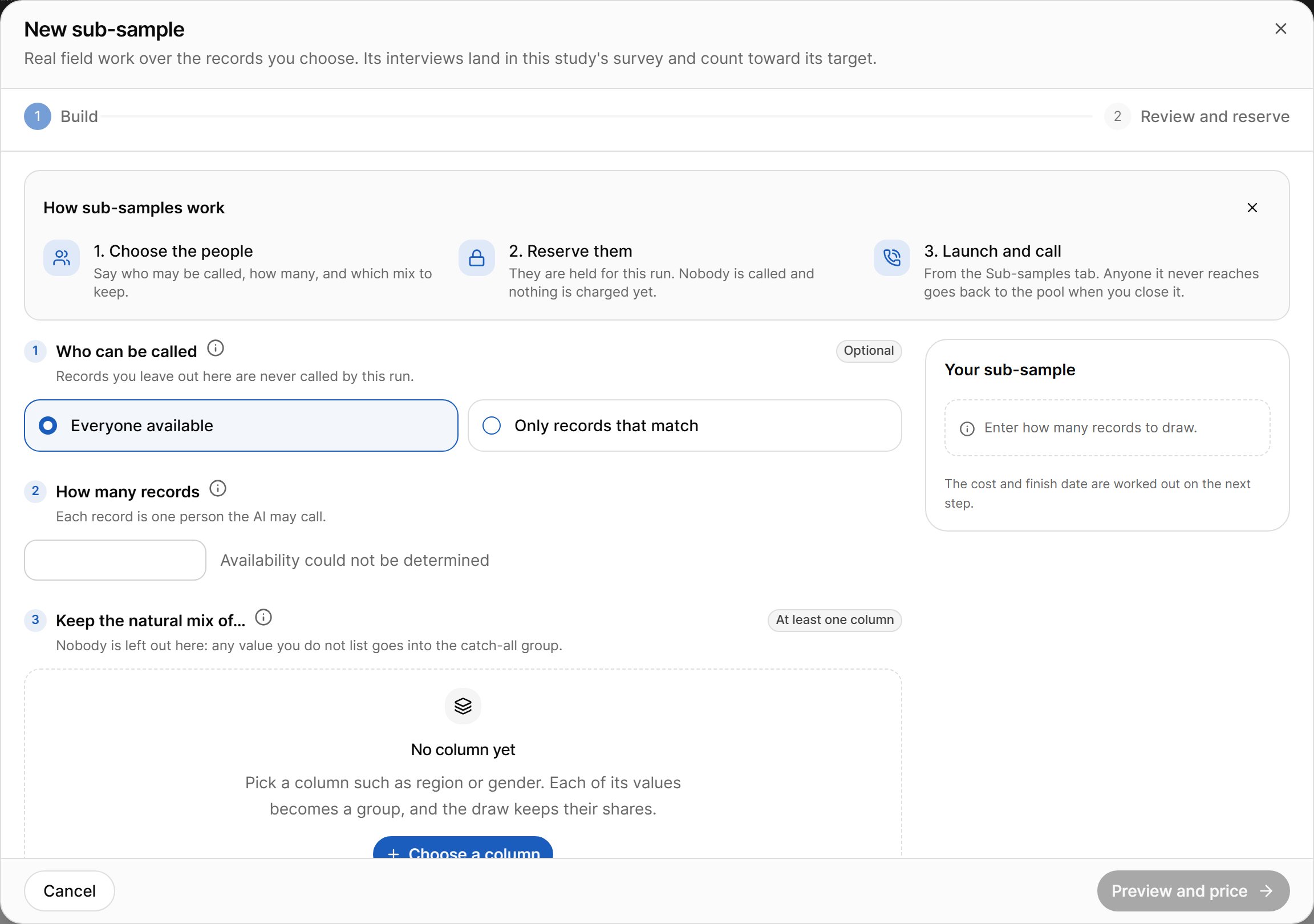Click Each record is one person description
1314x924 pixels.
[190, 516]
